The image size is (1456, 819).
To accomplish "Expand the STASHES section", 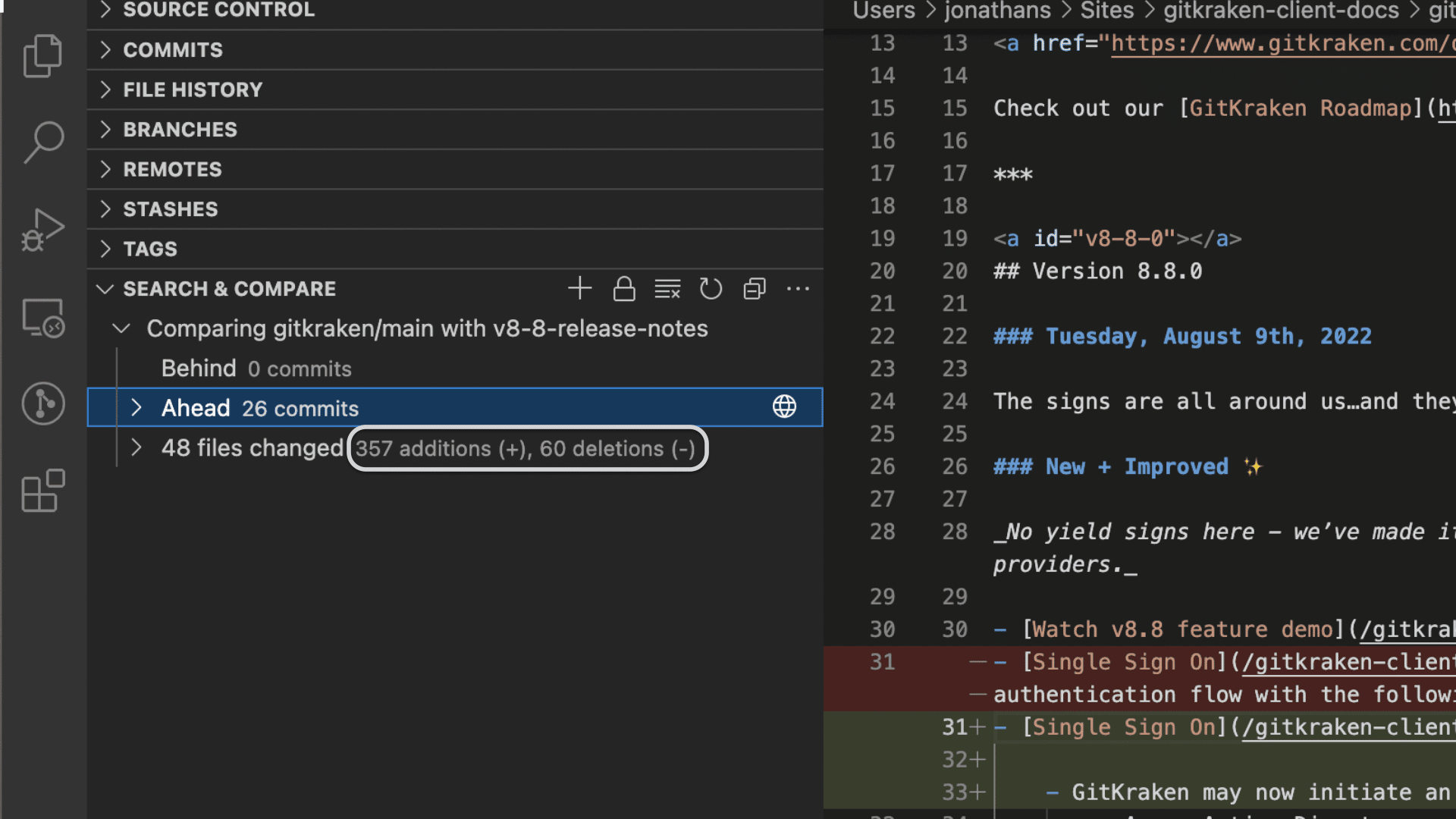I will [171, 209].
